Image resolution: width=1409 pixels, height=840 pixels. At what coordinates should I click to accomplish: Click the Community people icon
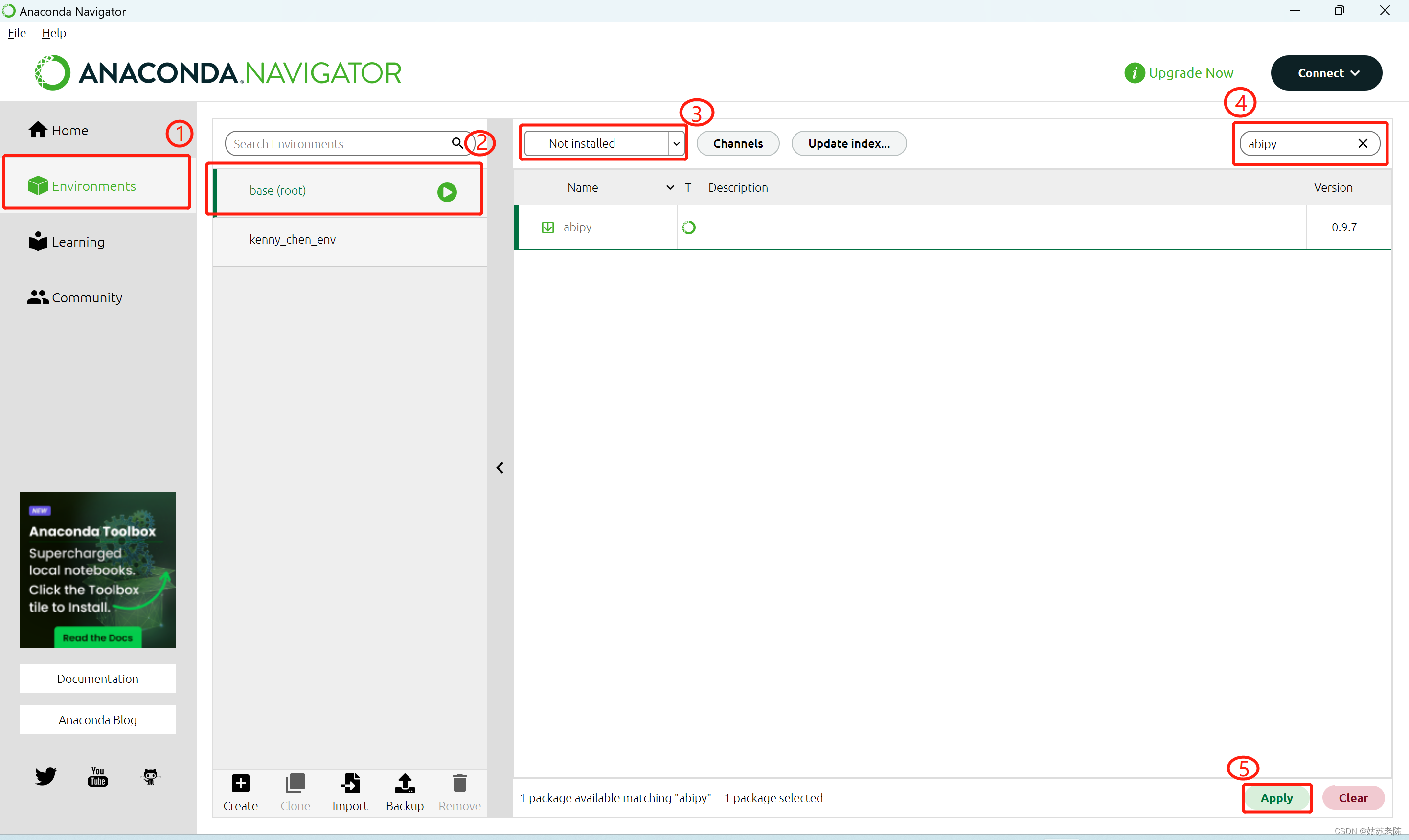38,296
